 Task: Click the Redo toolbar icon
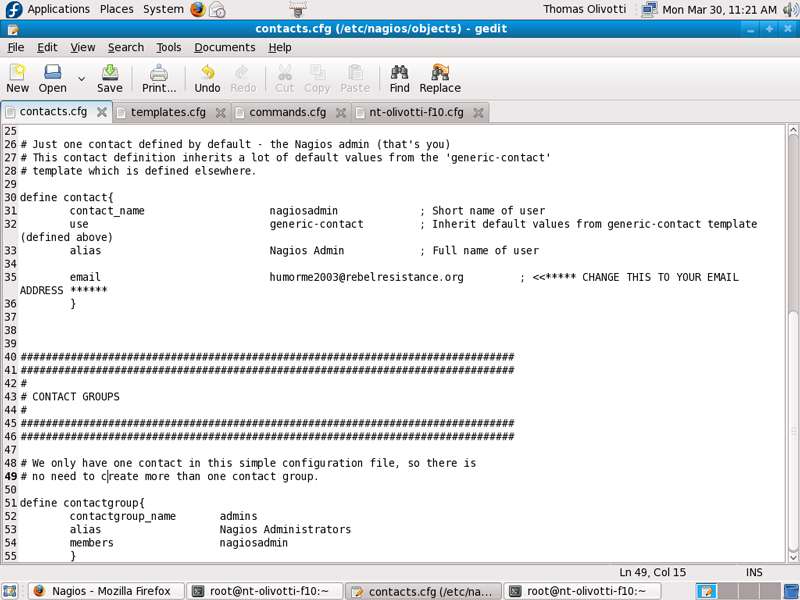tap(243, 79)
